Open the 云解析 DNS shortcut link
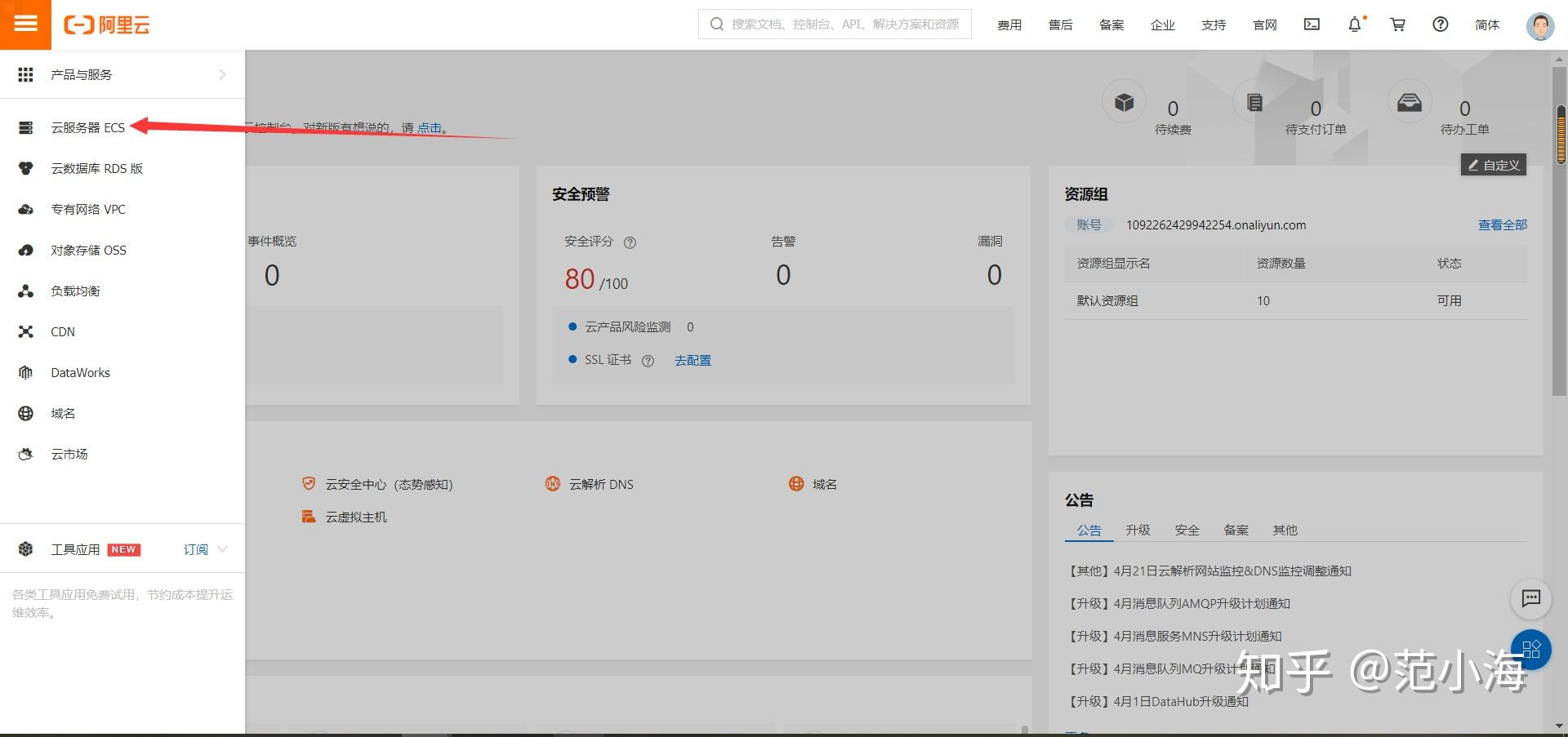This screenshot has height=737, width=1568. tap(601, 484)
